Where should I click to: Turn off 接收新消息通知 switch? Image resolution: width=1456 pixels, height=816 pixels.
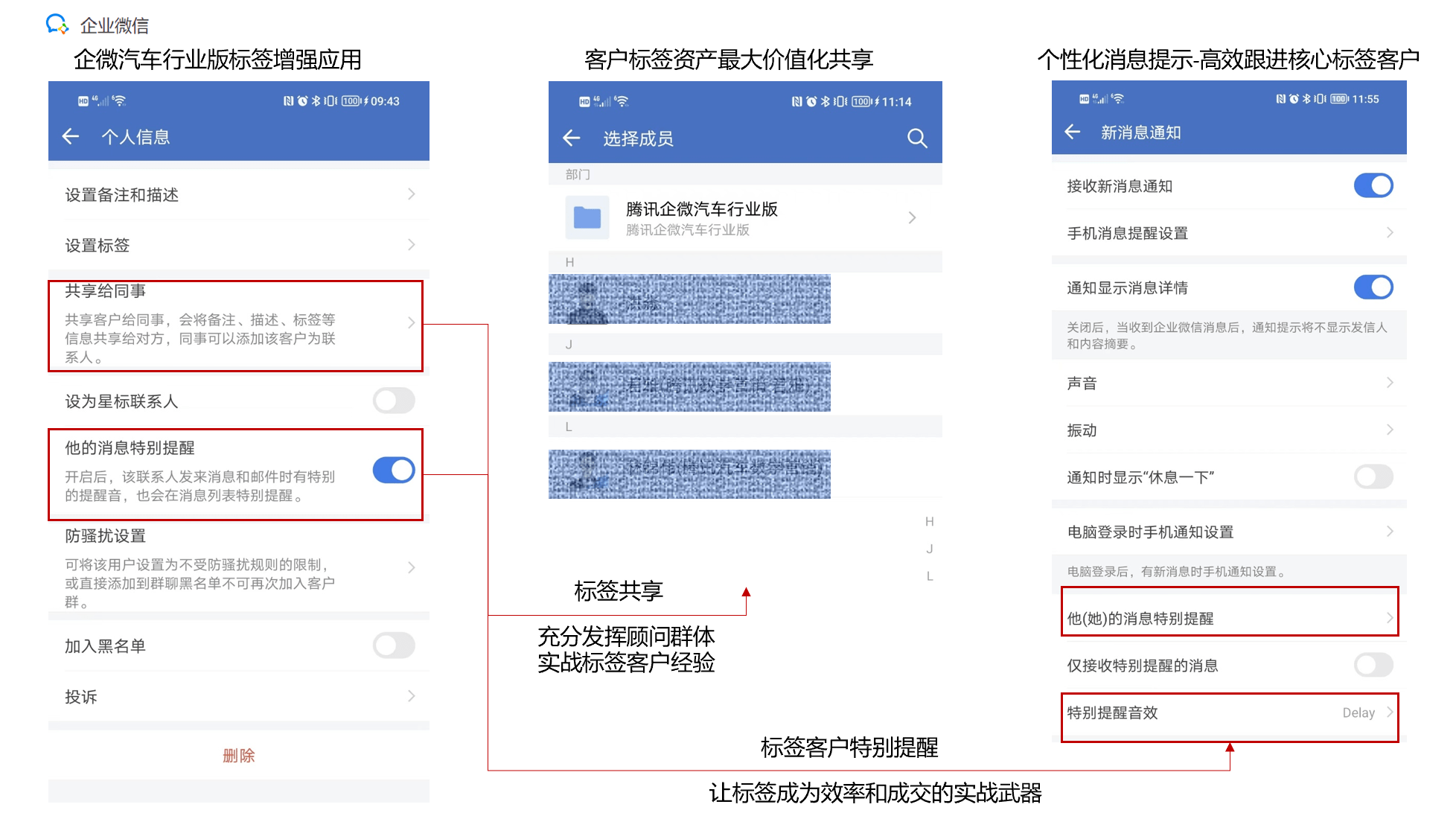(1373, 185)
